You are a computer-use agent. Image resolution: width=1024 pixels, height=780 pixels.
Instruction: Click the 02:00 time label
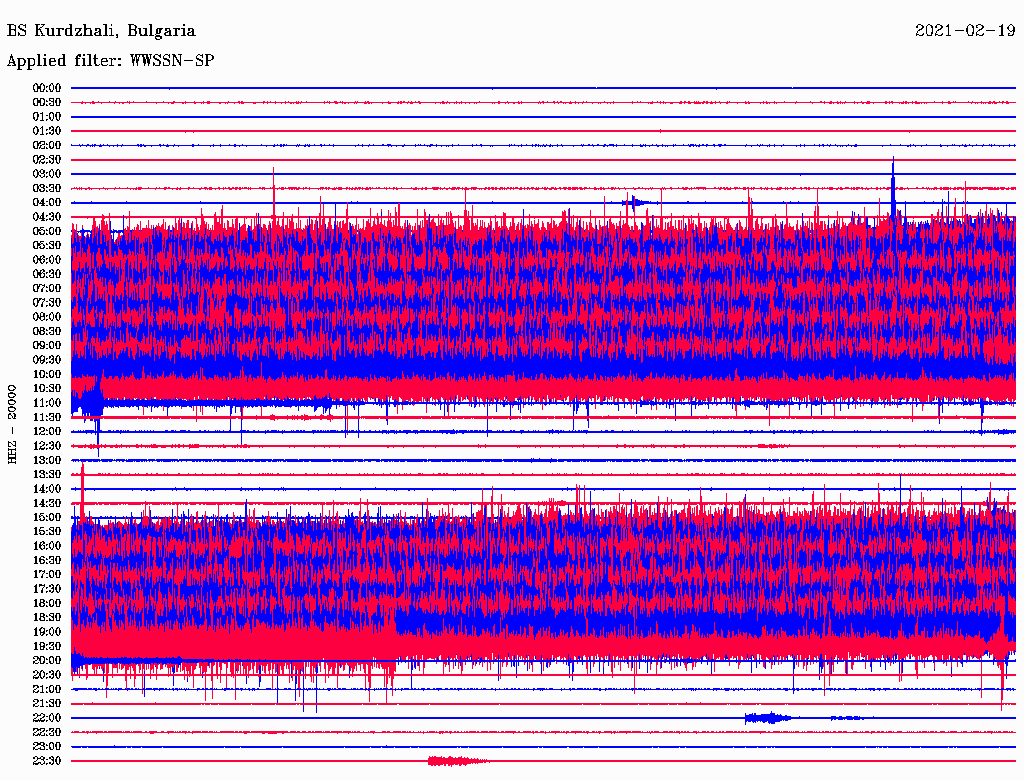(47, 145)
